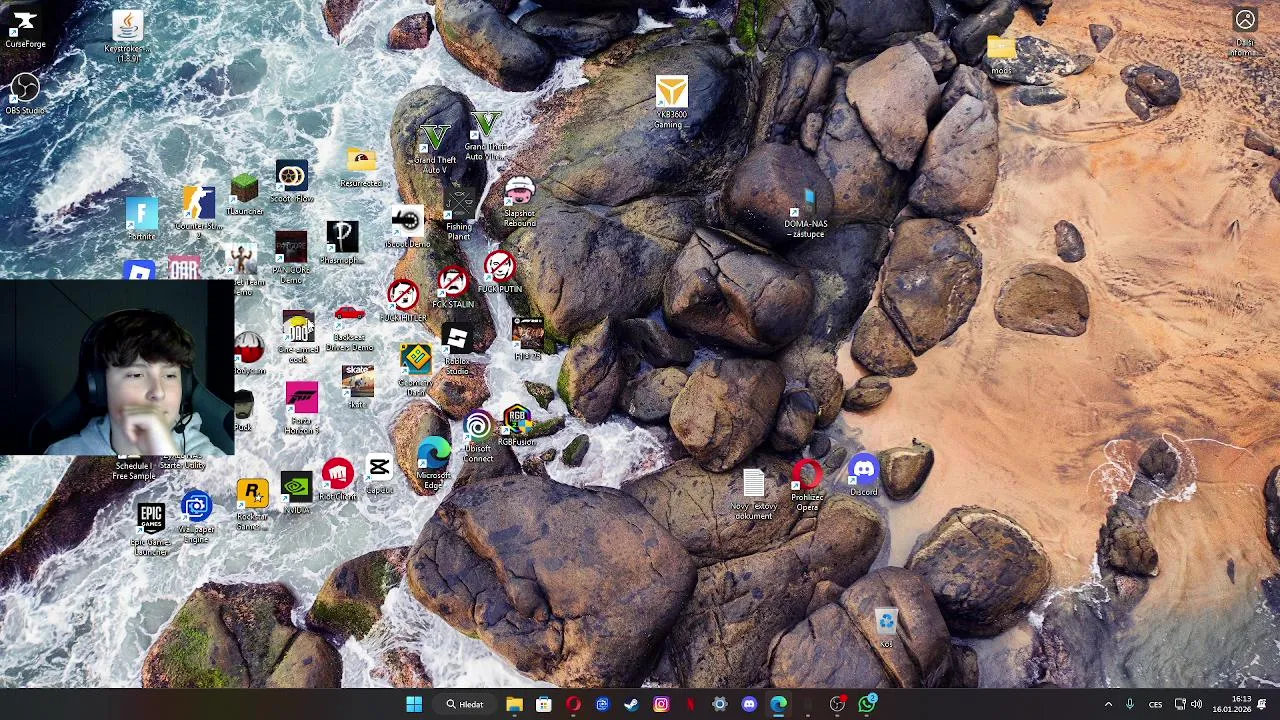Screen dimensions: 1280x720
Task: Select the Forza Horizon 5 icon
Action: [x=301, y=408]
